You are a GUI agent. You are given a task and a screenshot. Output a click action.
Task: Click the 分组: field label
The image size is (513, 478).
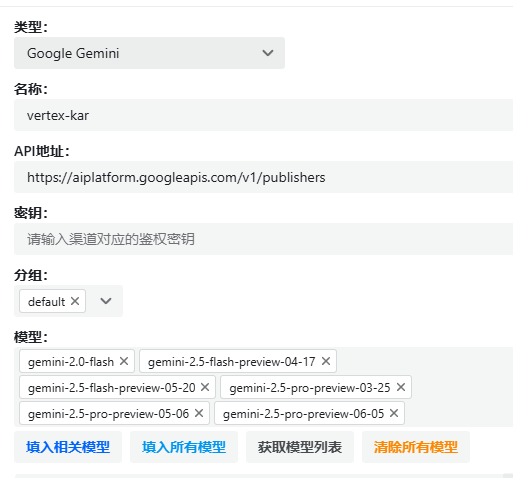click(31, 275)
